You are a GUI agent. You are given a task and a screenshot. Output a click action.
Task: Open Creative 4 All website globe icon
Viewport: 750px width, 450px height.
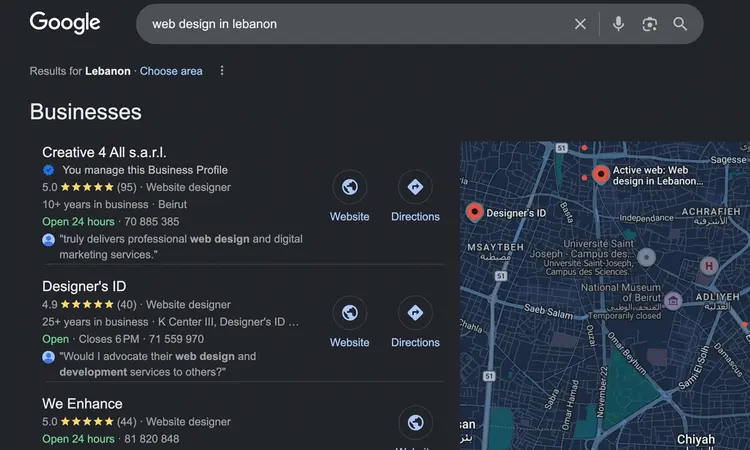click(x=349, y=187)
